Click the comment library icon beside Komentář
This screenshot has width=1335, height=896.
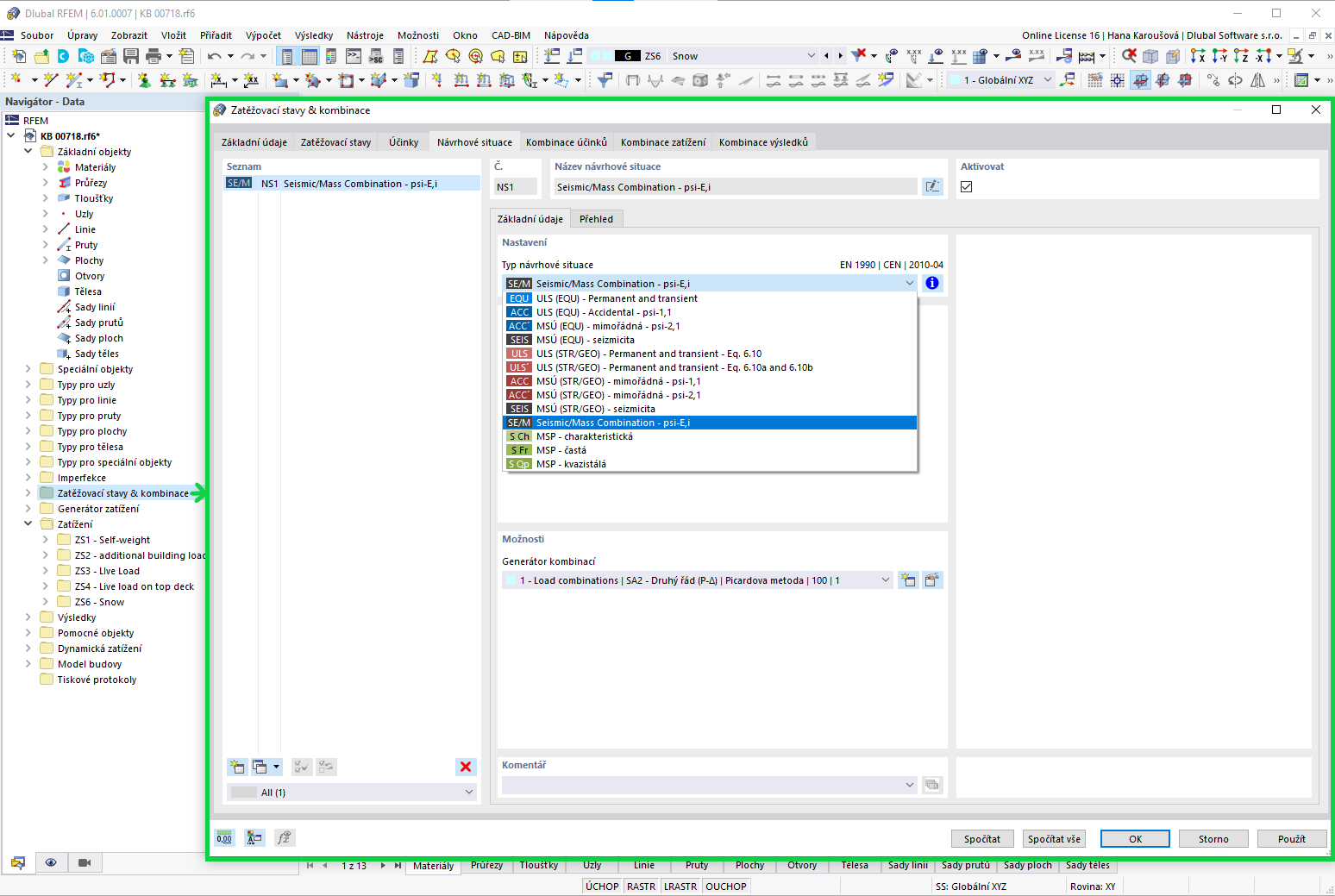tap(932, 785)
